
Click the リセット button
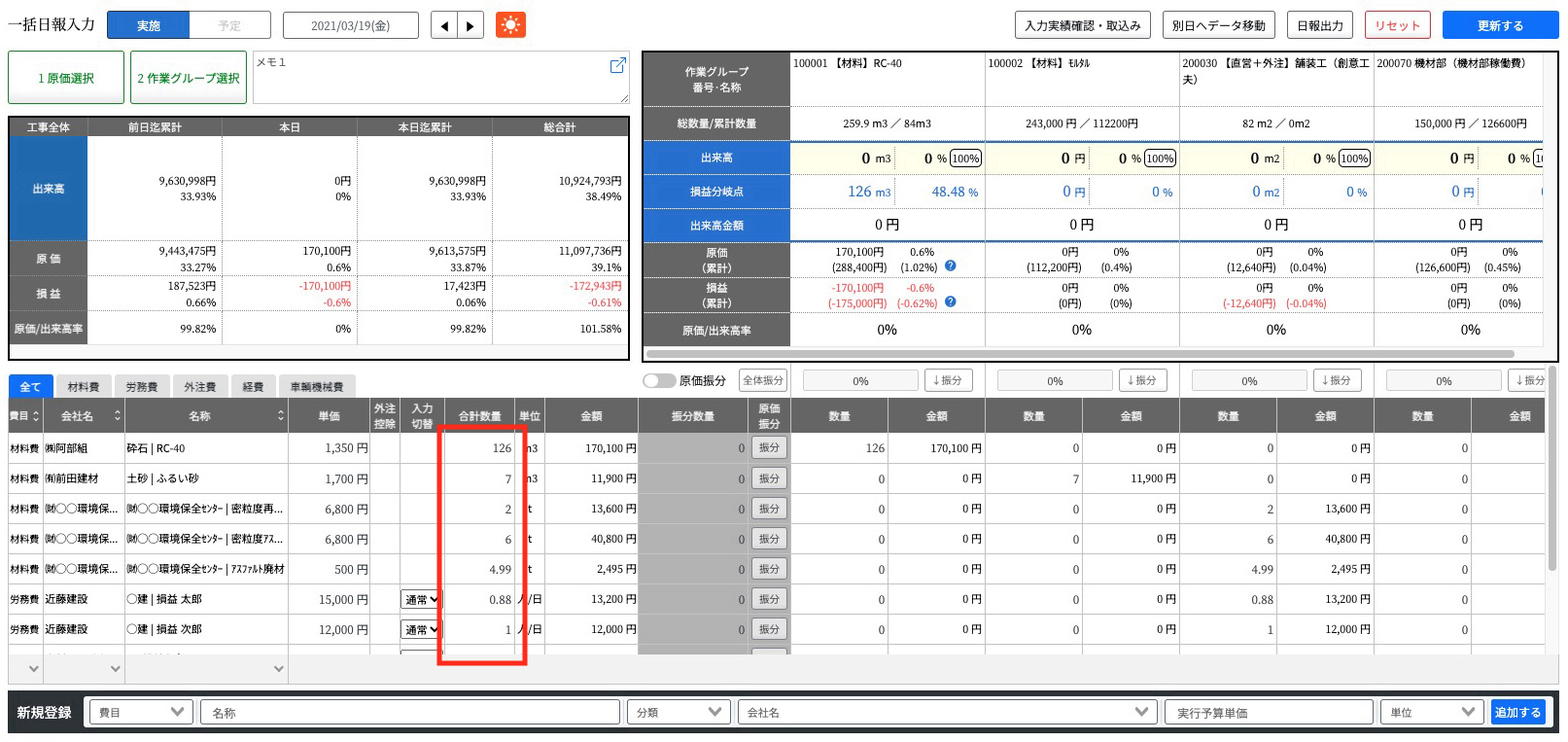click(1397, 25)
